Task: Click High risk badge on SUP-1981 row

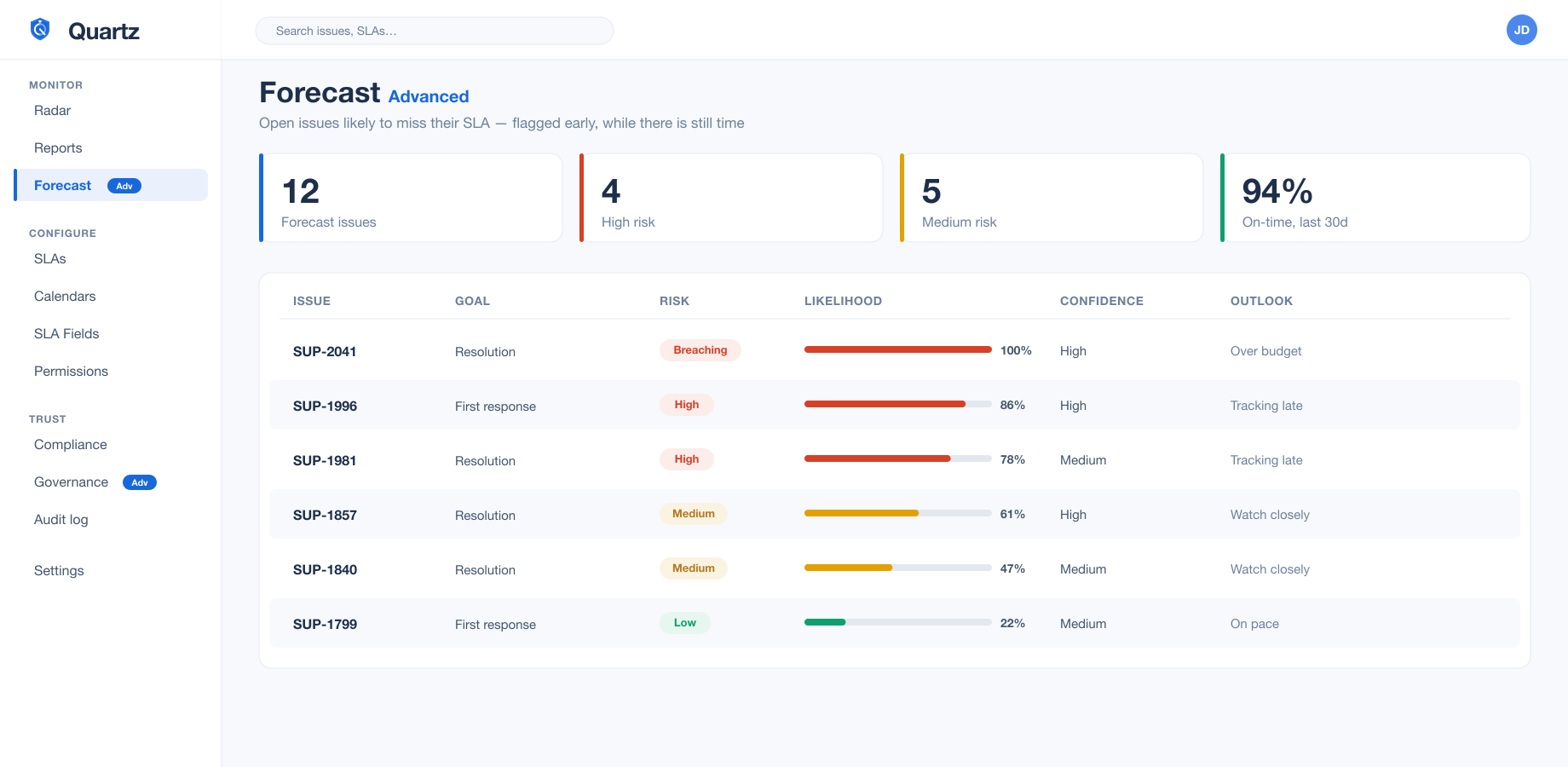Action: click(687, 459)
